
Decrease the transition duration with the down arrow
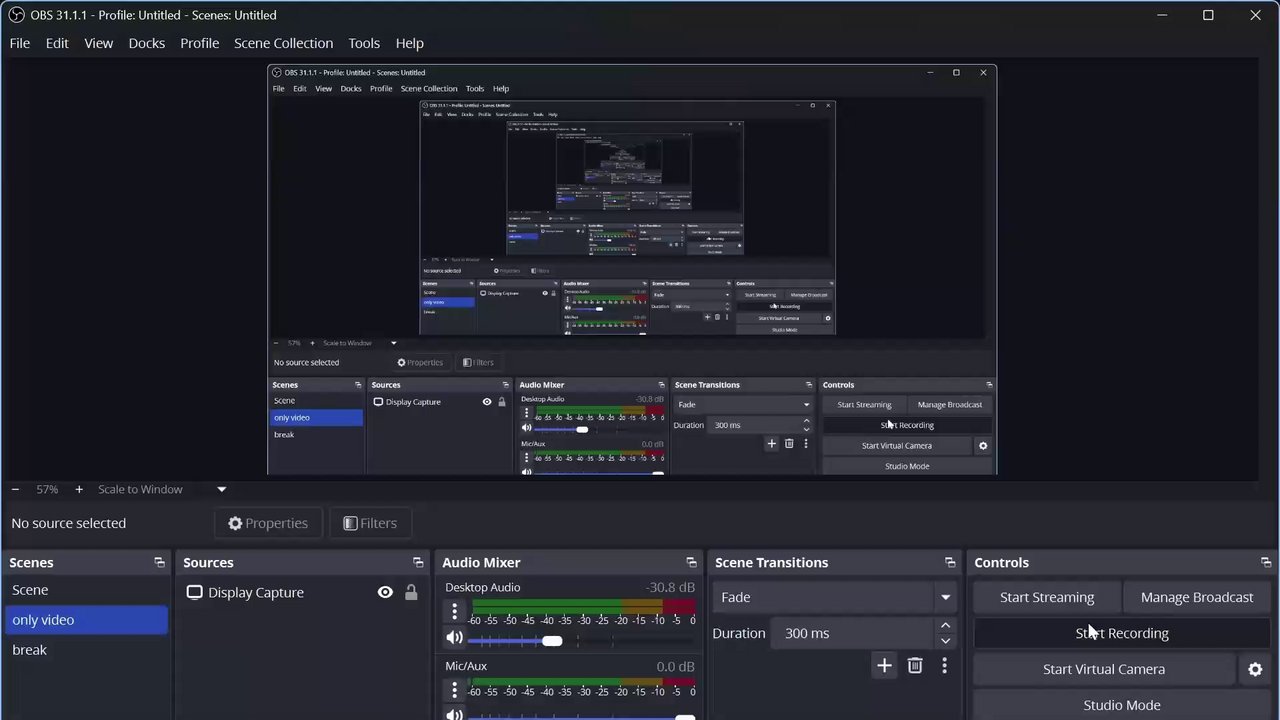945,640
